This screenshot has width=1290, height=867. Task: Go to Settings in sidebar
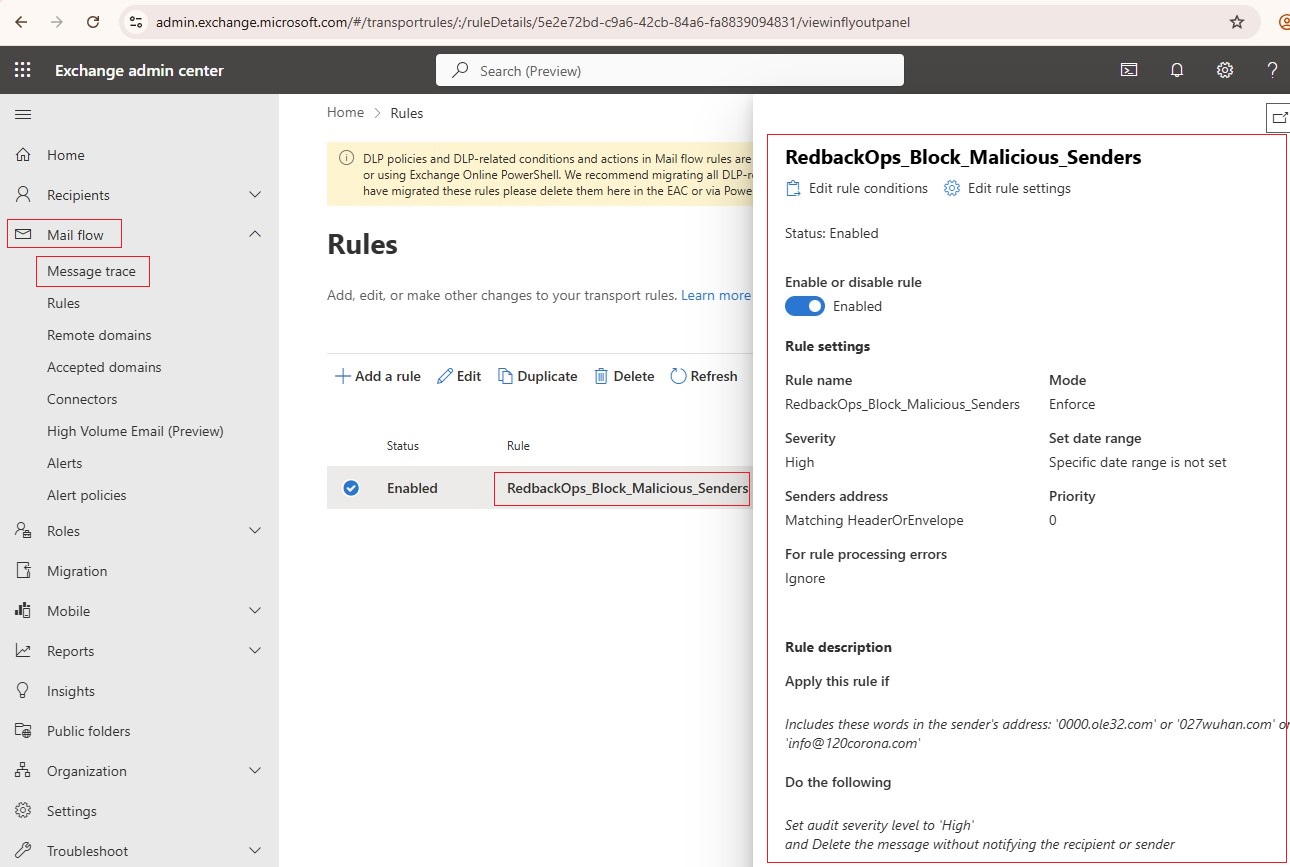point(72,811)
